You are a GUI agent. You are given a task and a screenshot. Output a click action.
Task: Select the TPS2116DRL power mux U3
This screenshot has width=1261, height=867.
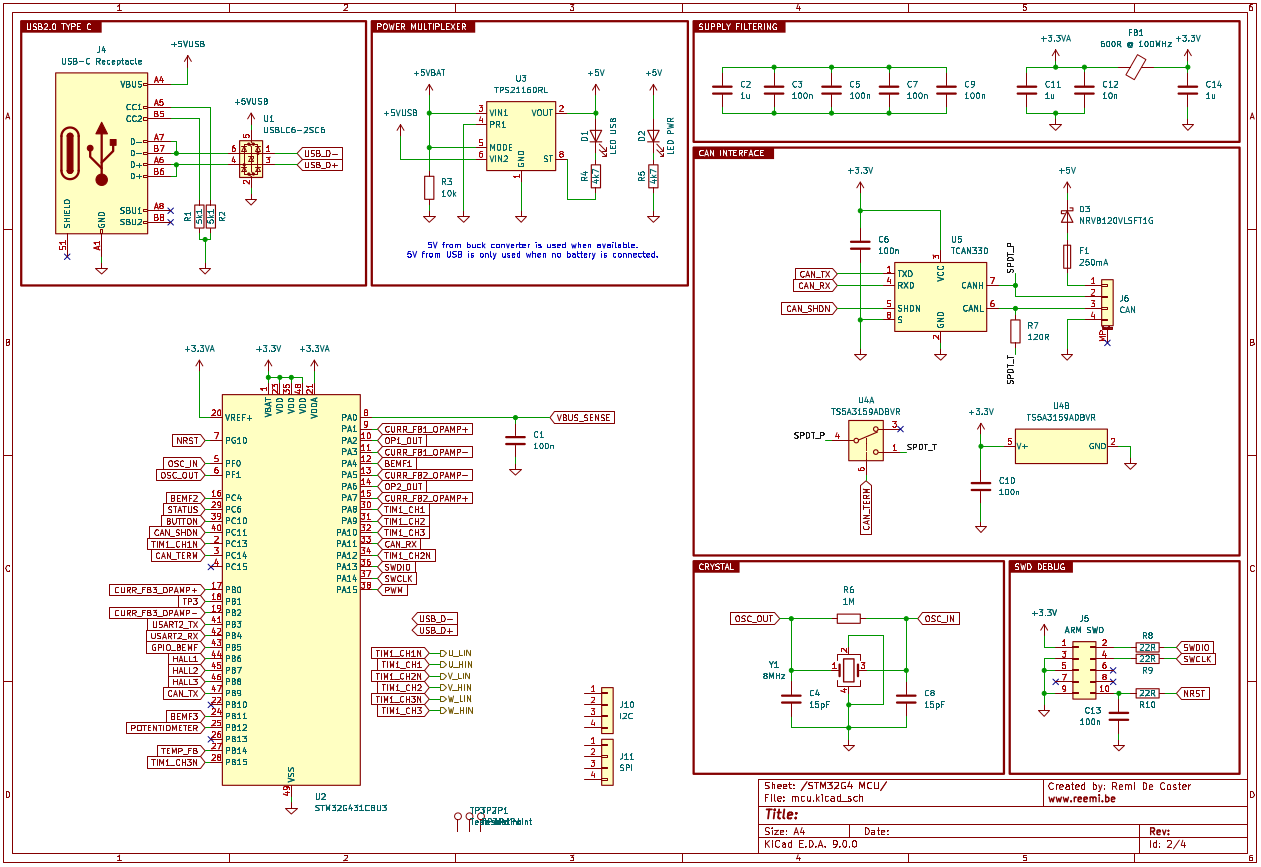tap(521, 134)
